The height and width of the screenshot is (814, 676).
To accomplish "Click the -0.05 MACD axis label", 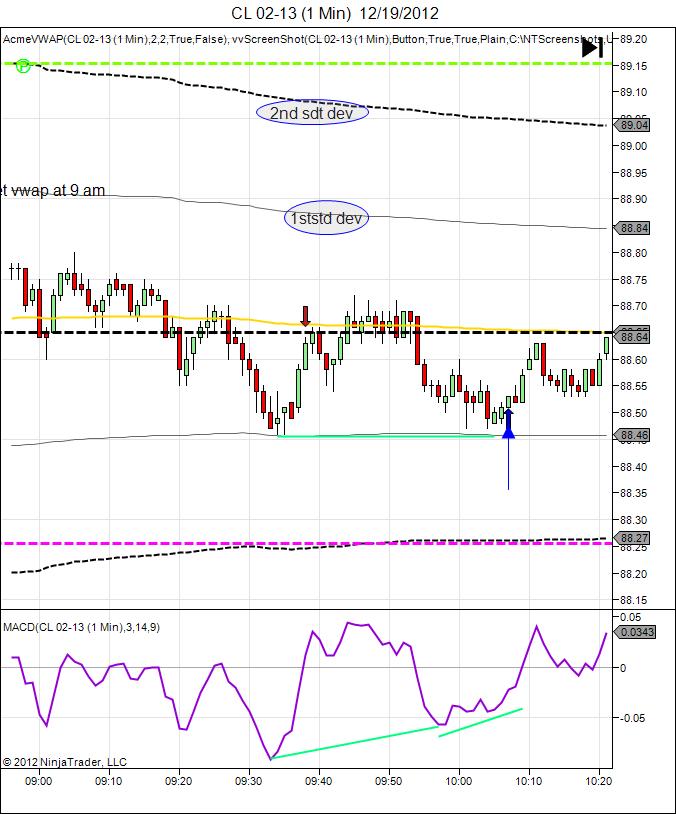I will [x=632, y=718].
